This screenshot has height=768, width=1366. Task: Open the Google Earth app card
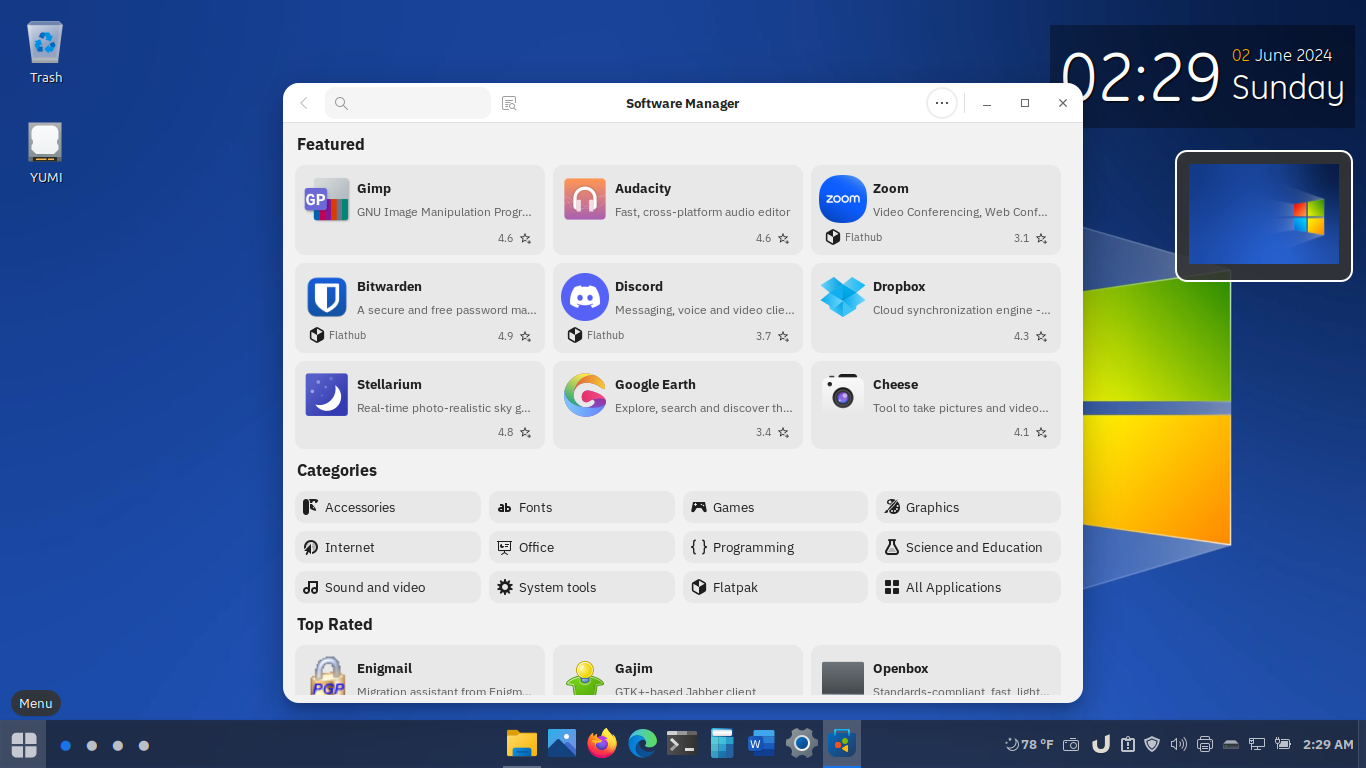(678, 405)
